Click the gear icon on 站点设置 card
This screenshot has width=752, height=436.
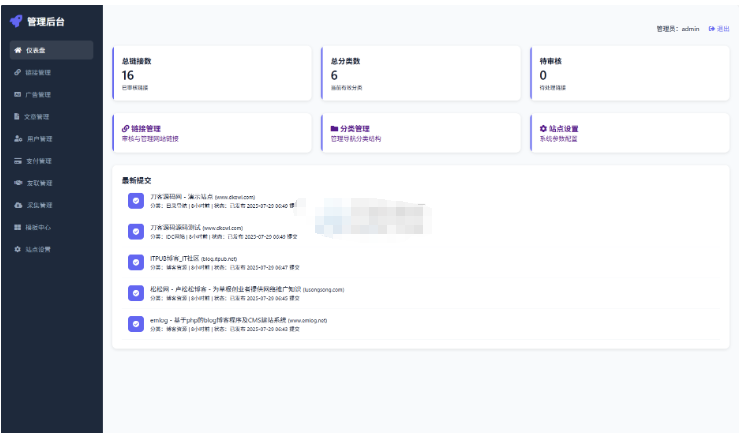coord(543,129)
